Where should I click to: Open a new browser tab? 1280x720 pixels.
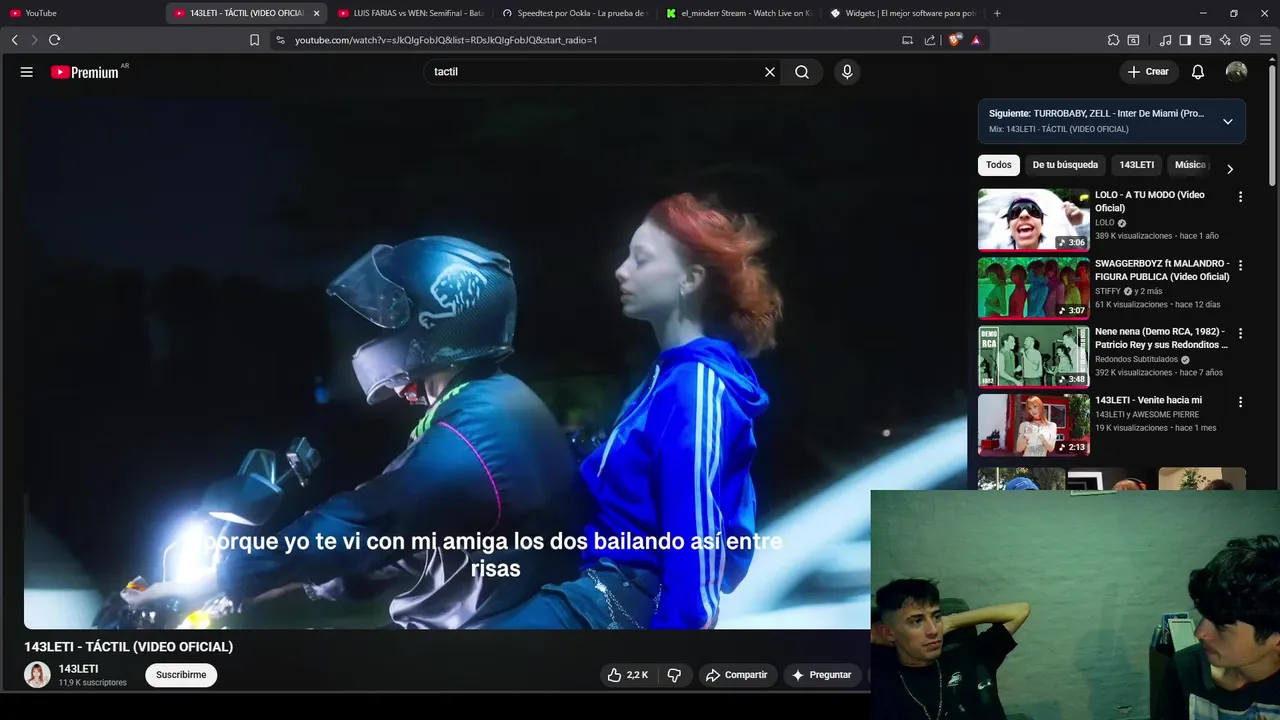click(997, 13)
